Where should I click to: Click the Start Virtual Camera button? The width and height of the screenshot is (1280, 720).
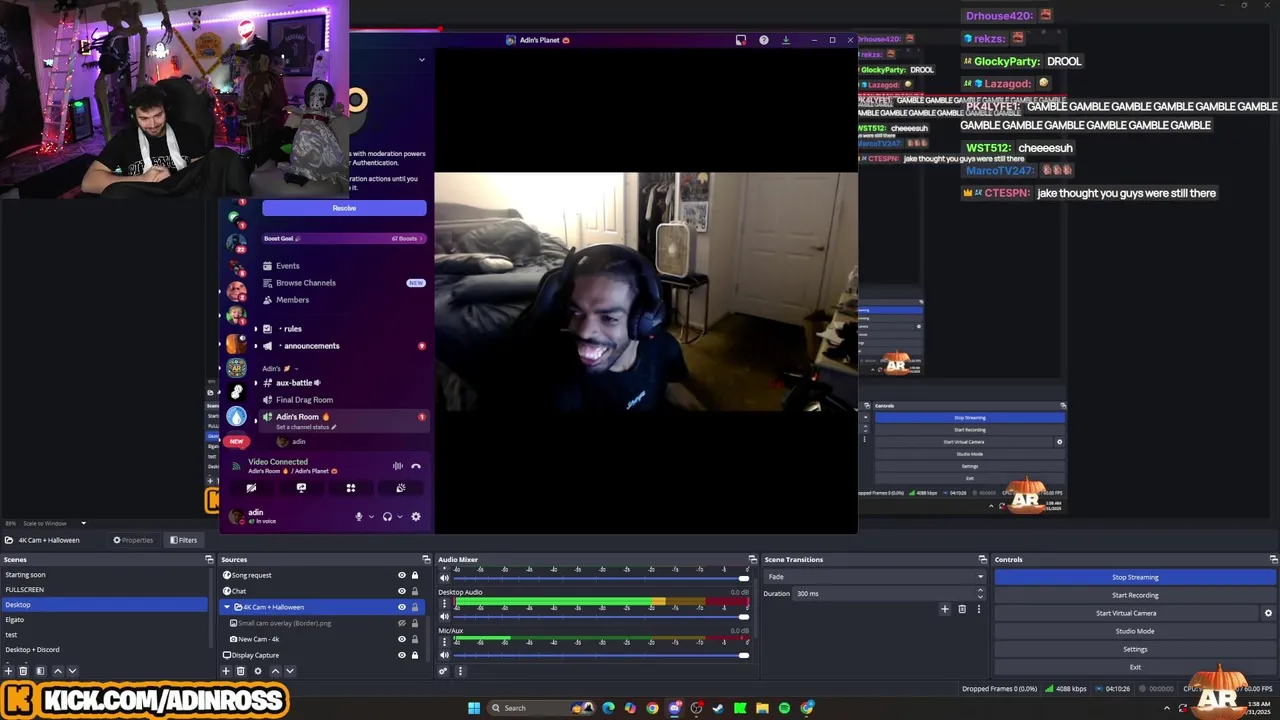tap(1126, 613)
